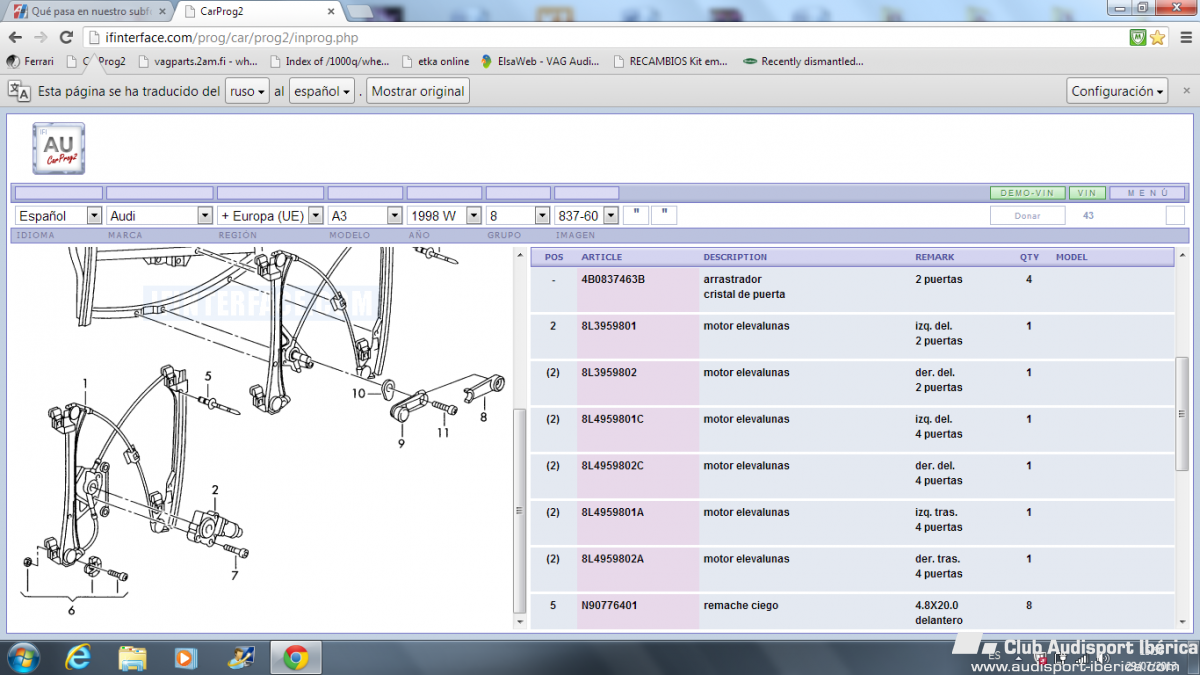Open the Modelo dropdown showing A3
The height and width of the screenshot is (675, 1200).
pos(365,215)
